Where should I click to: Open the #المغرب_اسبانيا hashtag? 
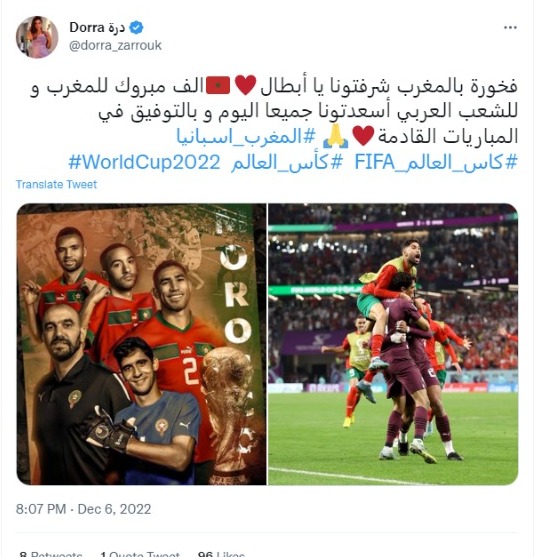(246, 136)
